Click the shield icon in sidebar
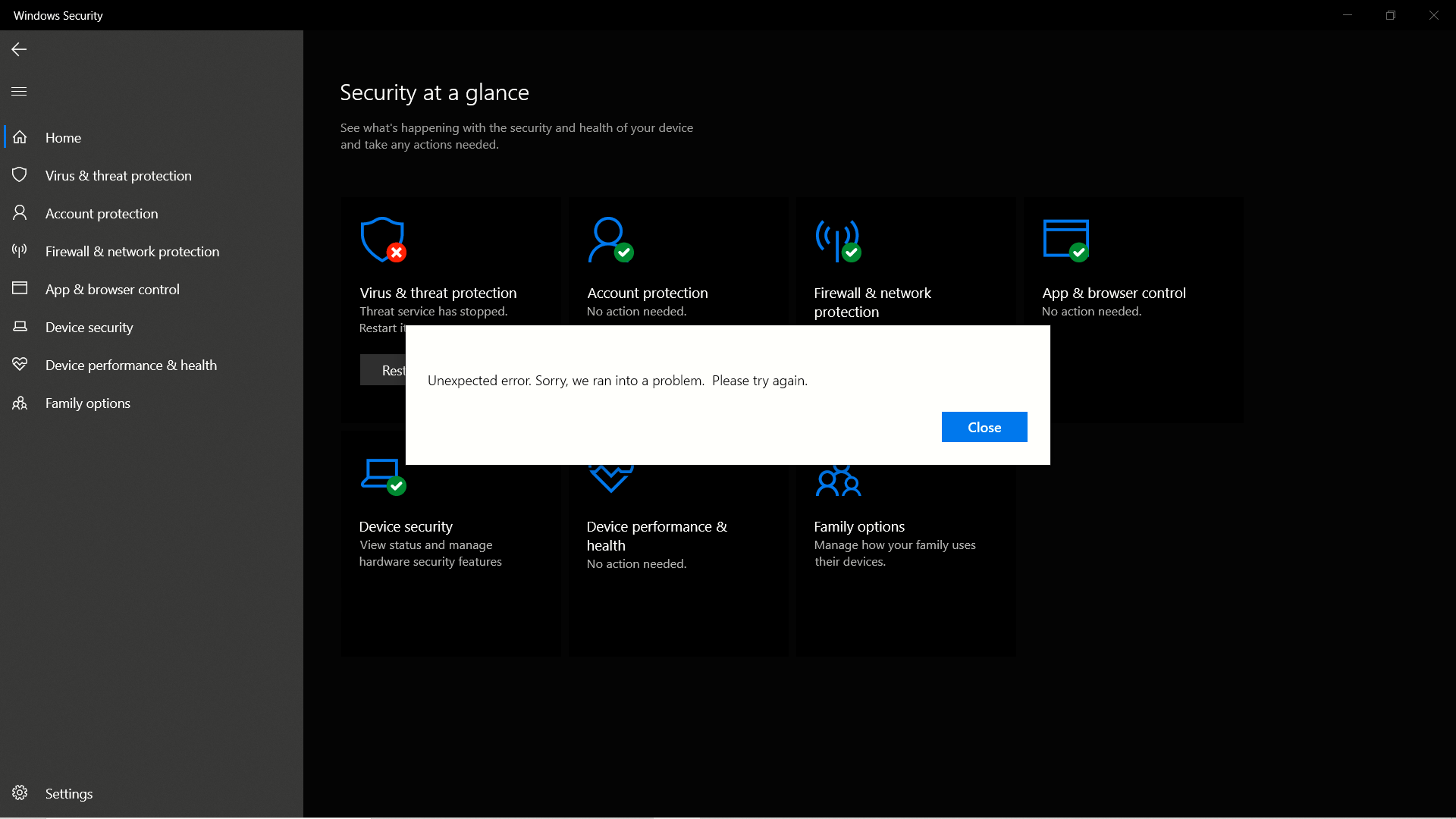The height and width of the screenshot is (819, 1456). [20, 175]
